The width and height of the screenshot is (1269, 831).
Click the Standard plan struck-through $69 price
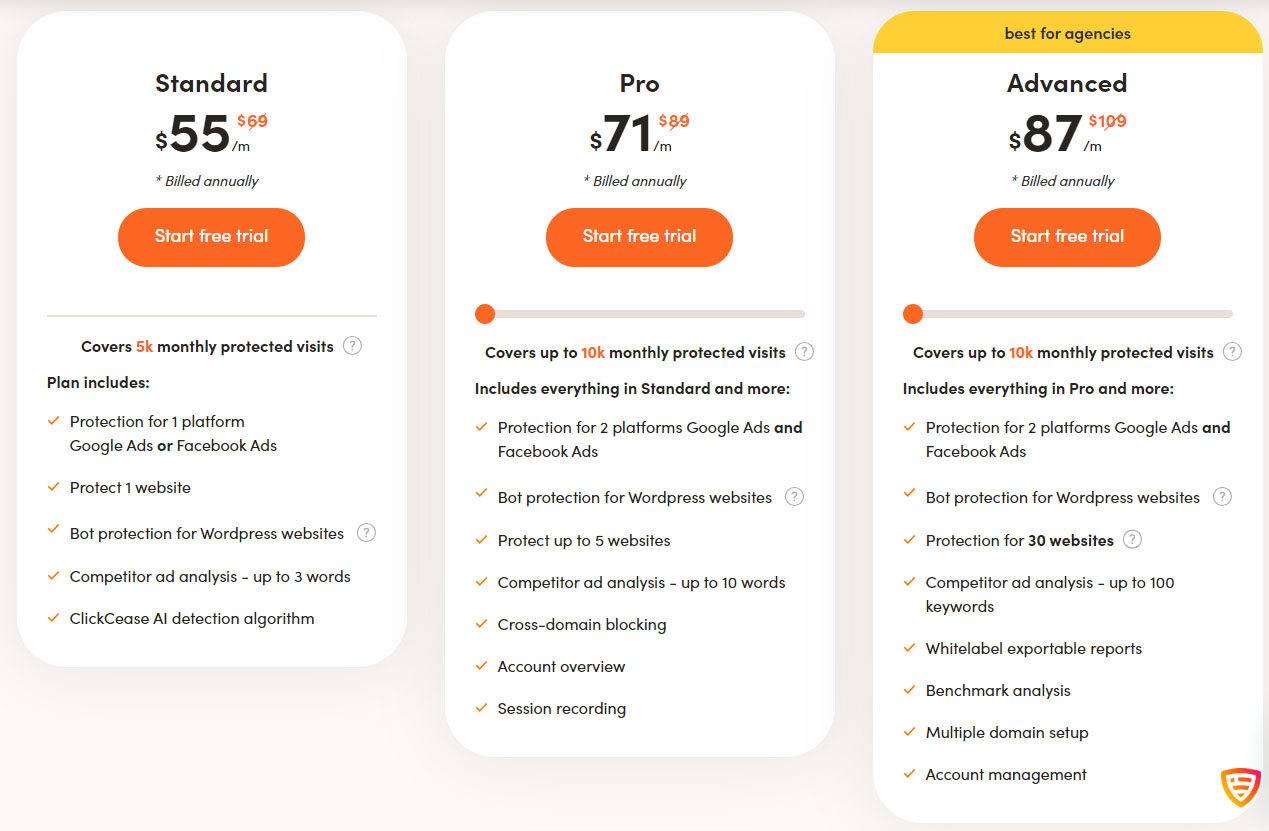(252, 121)
